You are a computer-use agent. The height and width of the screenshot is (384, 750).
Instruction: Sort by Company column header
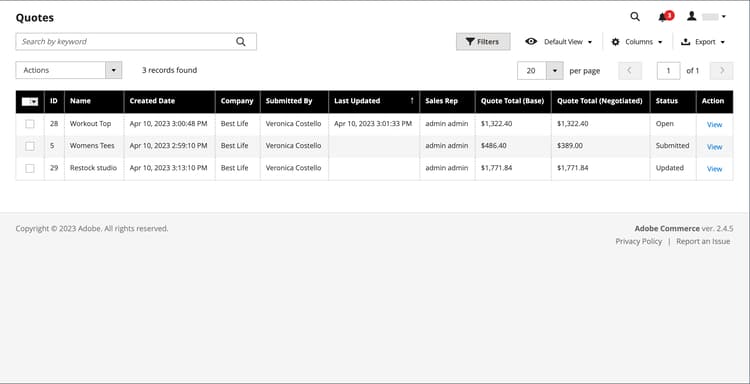click(x=237, y=101)
